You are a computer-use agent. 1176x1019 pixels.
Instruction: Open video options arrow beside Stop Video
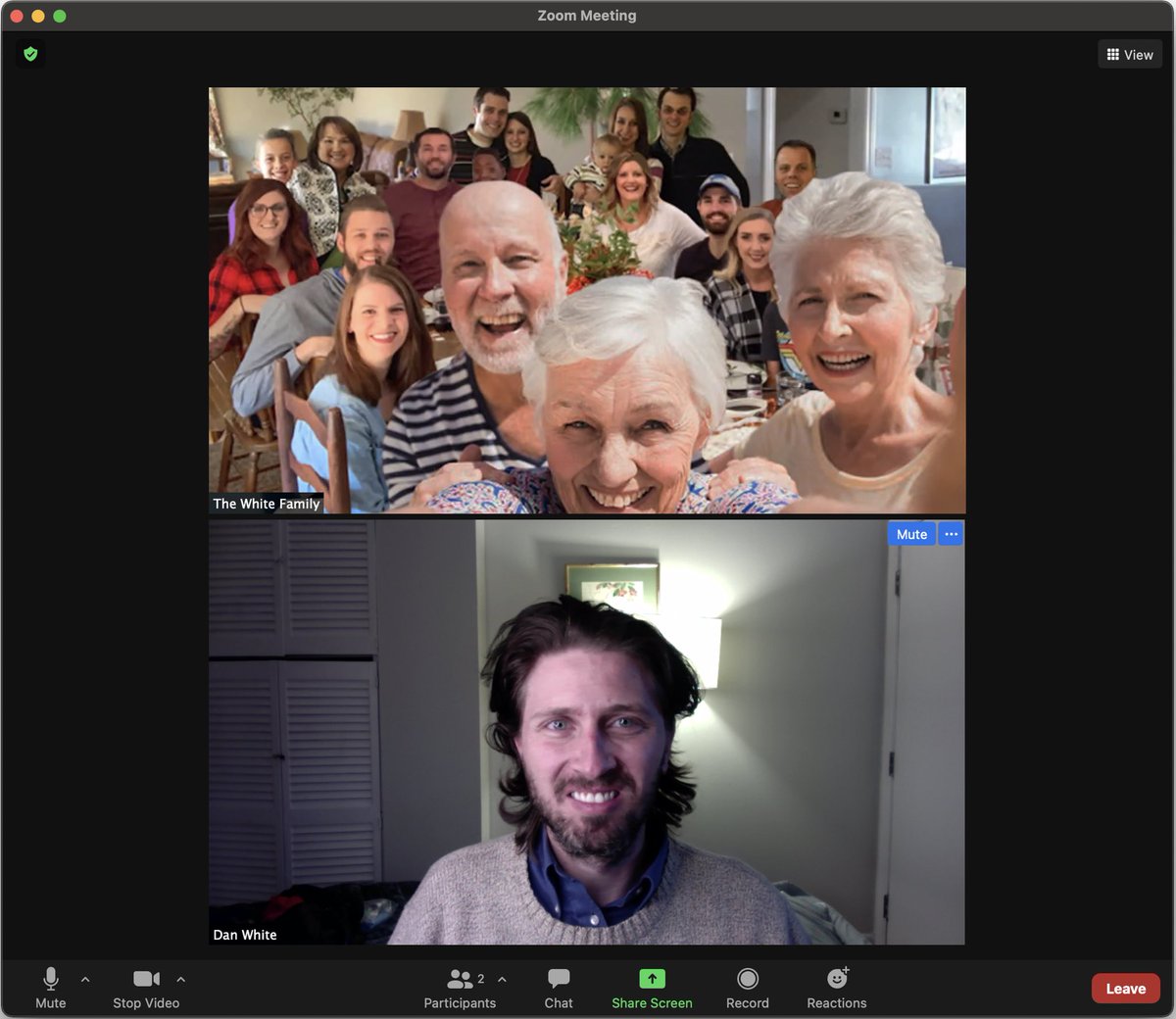pyautogui.click(x=180, y=979)
